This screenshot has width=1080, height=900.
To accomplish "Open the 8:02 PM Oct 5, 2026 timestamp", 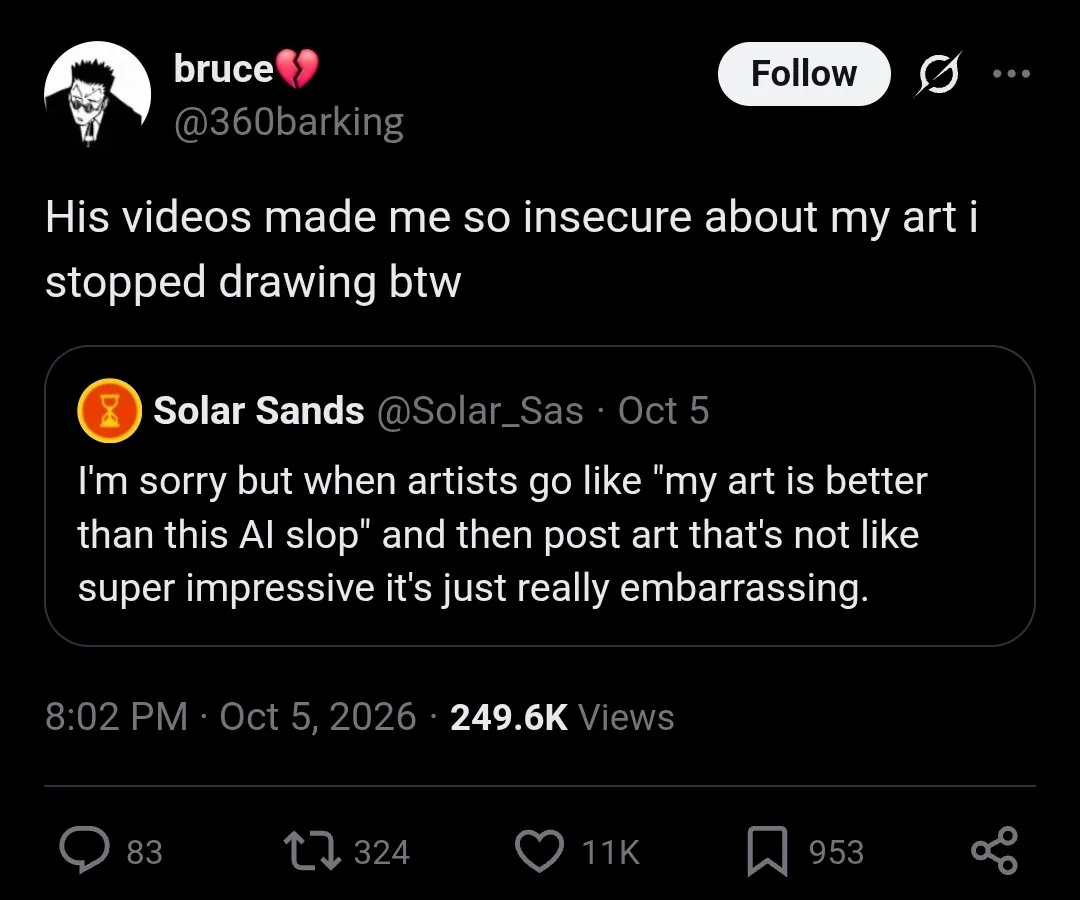I will click(231, 717).
